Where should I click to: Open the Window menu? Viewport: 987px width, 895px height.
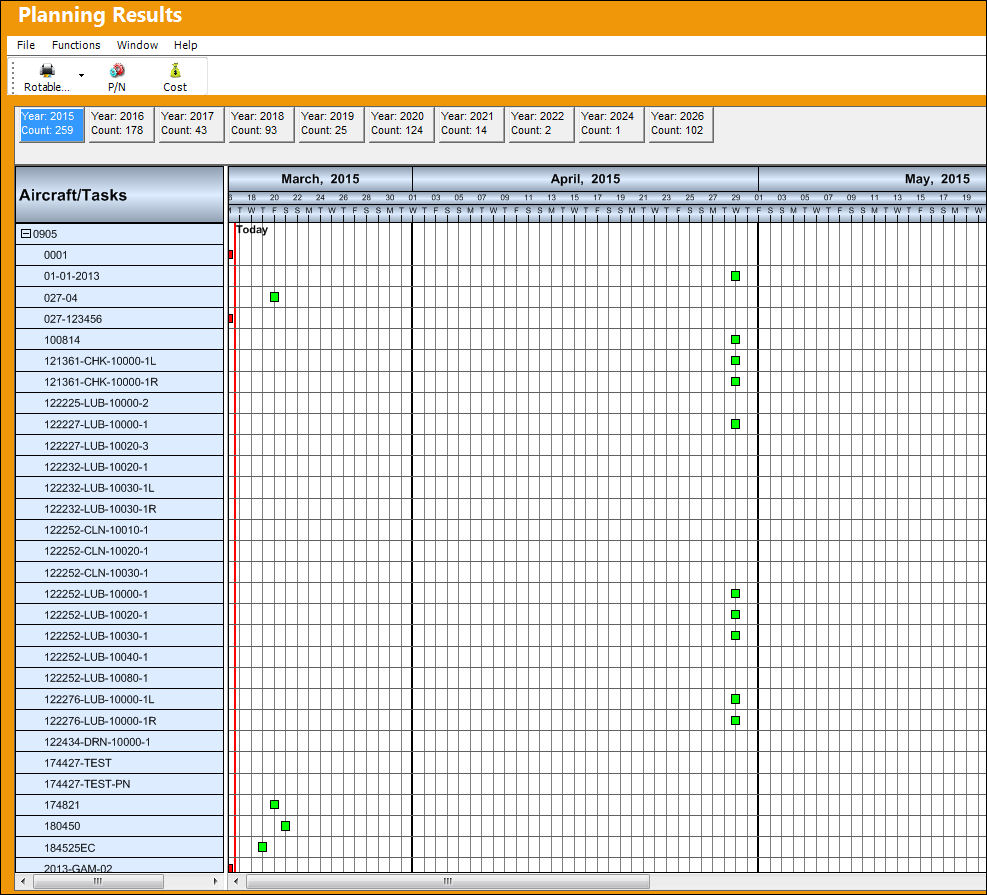pyautogui.click(x=137, y=45)
